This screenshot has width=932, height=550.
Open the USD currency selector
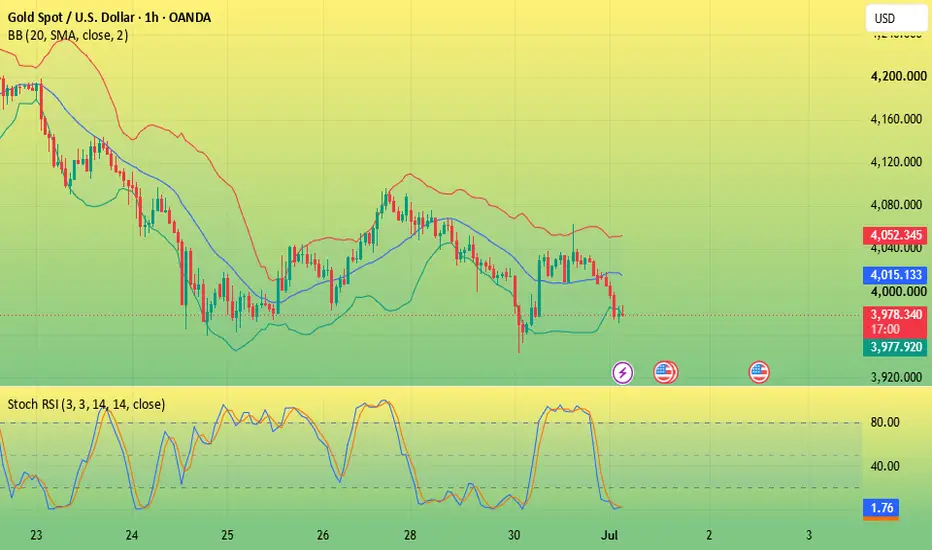[x=896, y=18]
